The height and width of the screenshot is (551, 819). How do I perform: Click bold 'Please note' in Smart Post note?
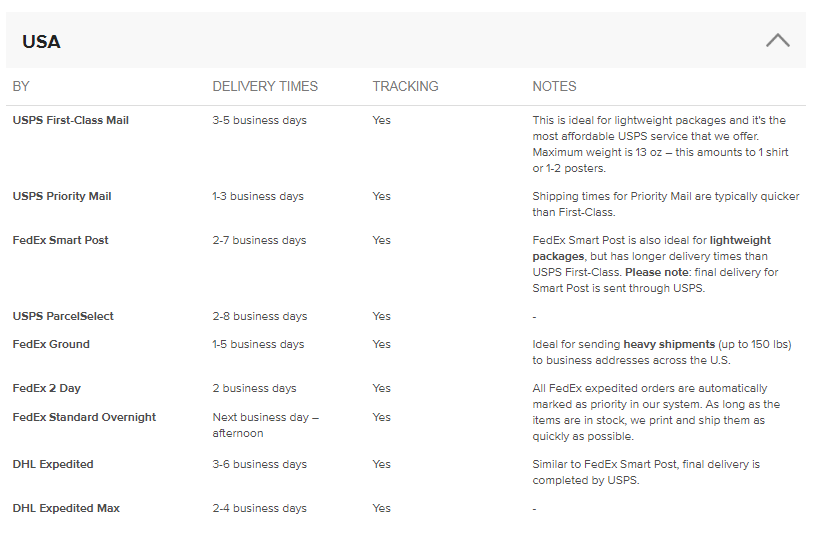(657, 272)
